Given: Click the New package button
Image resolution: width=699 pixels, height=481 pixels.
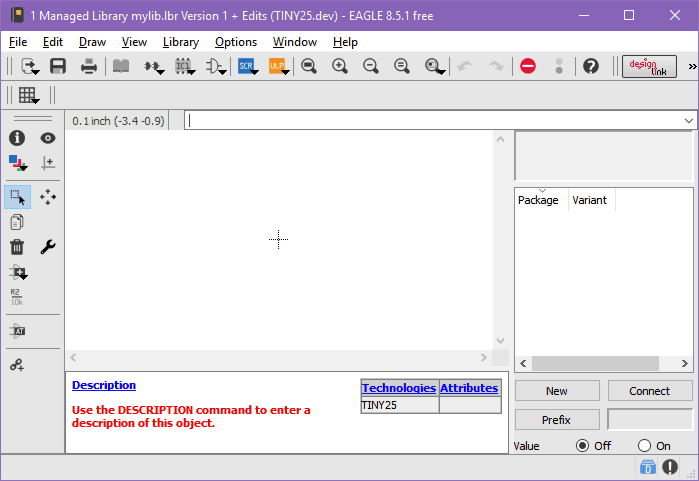Looking at the screenshot, I should pyautogui.click(x=557, y=391).
